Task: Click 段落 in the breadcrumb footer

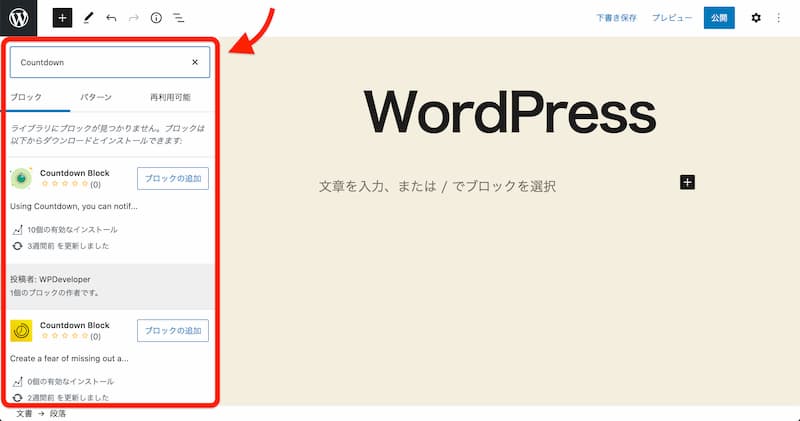Action: pos(58,413)
